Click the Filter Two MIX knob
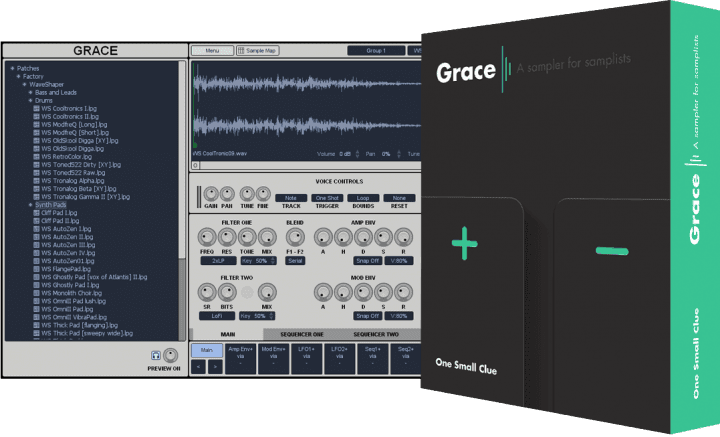 (x=267, y=292)
